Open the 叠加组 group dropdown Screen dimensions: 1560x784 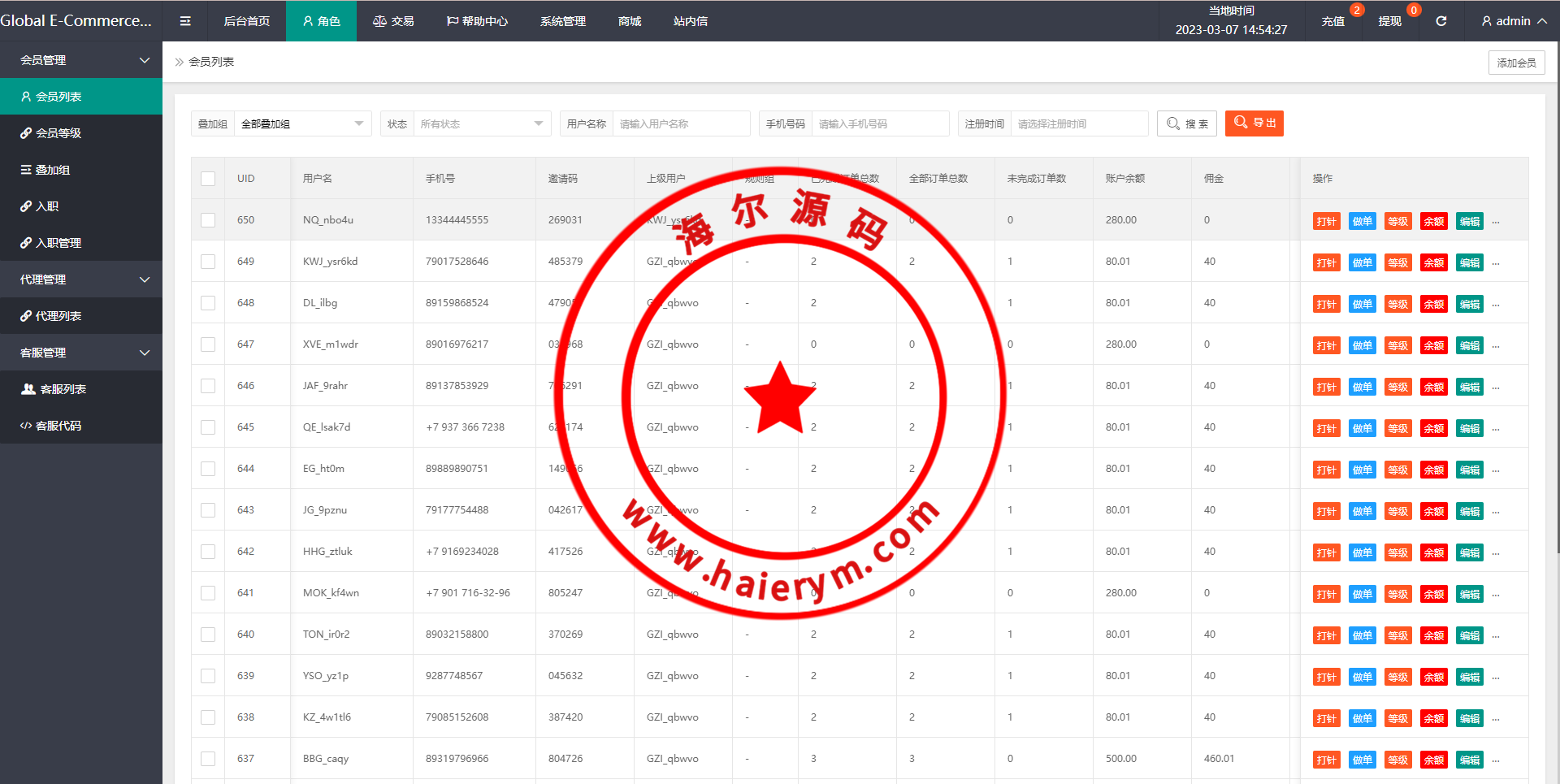click(x=301, y=123)
